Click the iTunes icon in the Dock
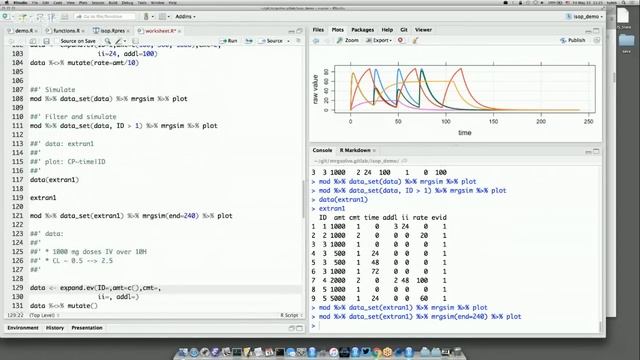 pos(333,352)
